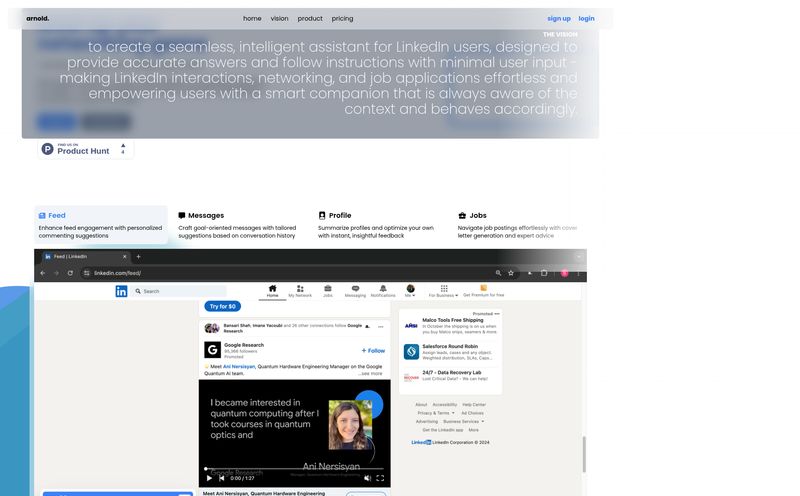Viewport: 800px width, 496px height.
Task: Open the post's three-dot options
Action: click(381, 327)
